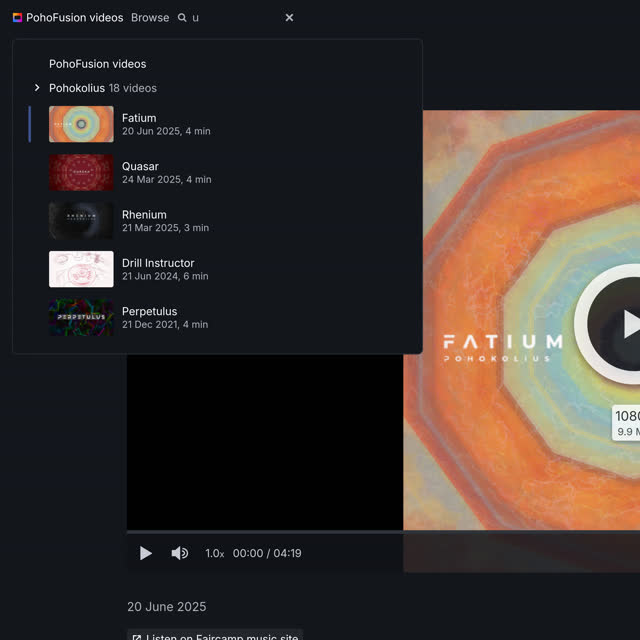Expand the Pohokolius chevron
The width and height of the screenshot is (640, 640).
(37, 88)
